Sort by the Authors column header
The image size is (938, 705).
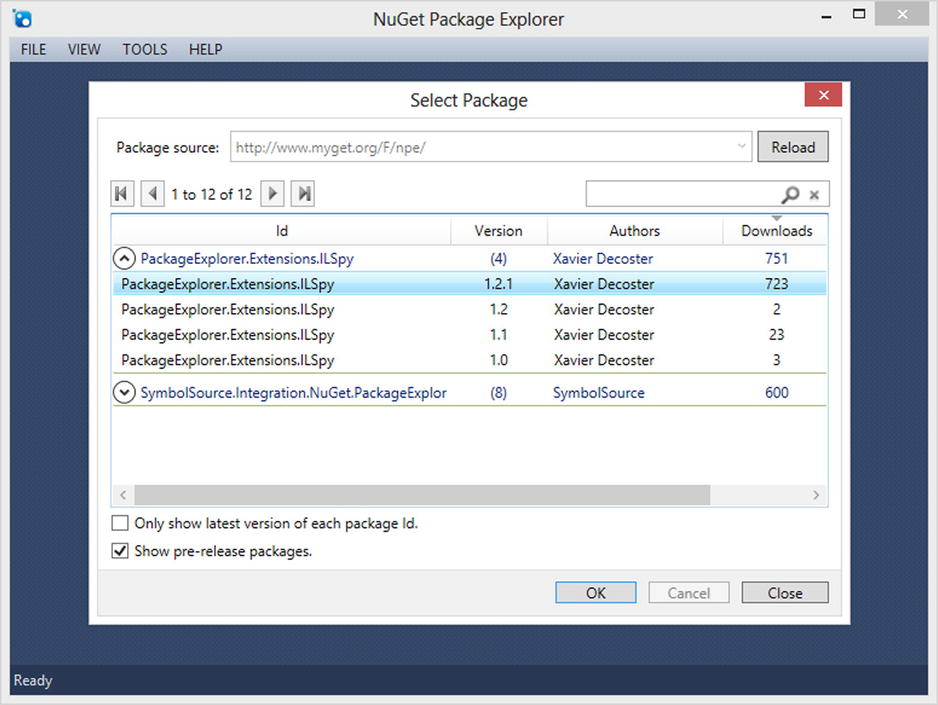coord(635,231)
